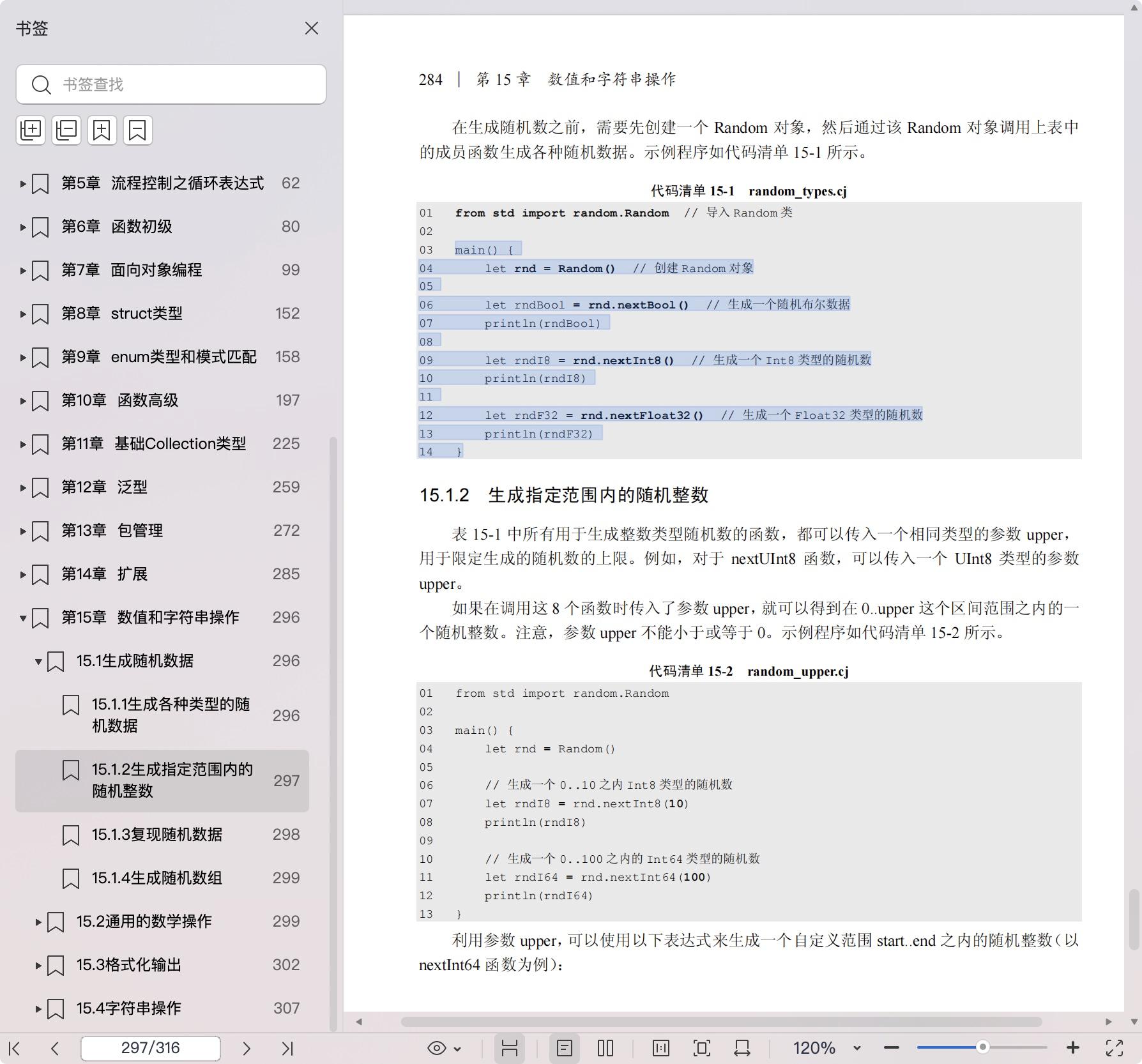
Task: Expand 第8章 struct类型 bookmark
Action: (x=23, y=314)
